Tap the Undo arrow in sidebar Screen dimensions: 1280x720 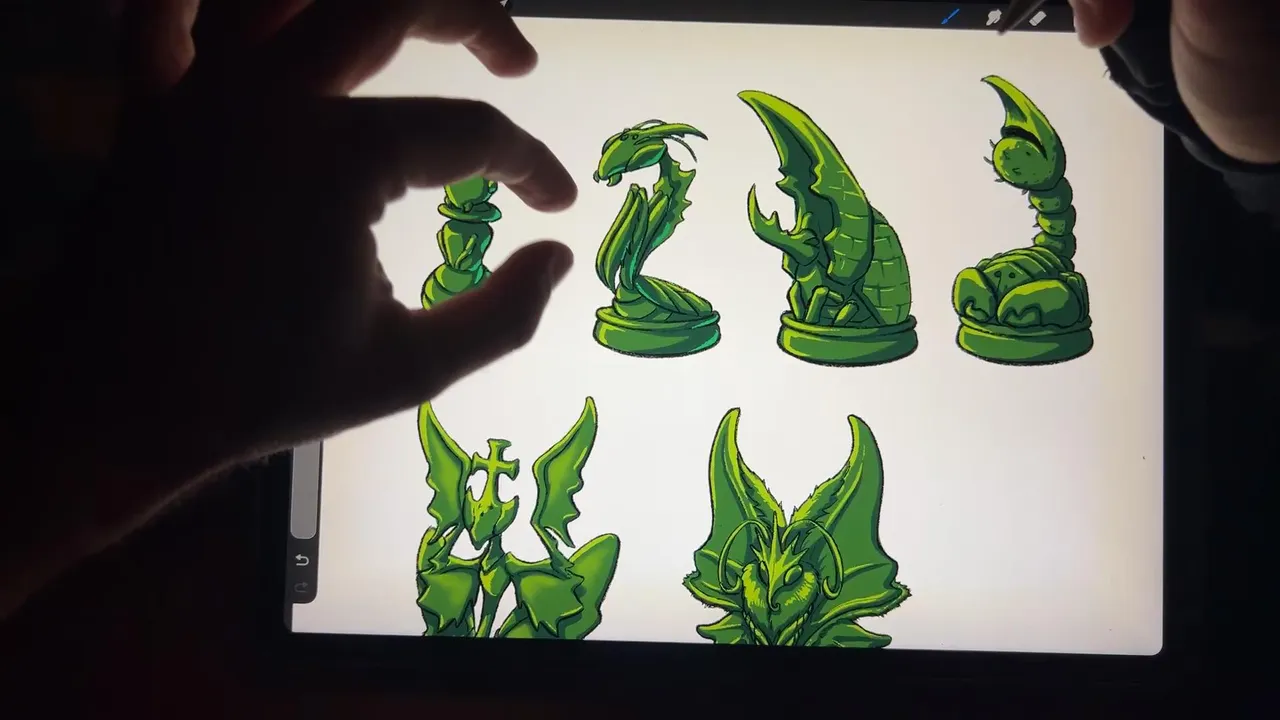point(302,560)
